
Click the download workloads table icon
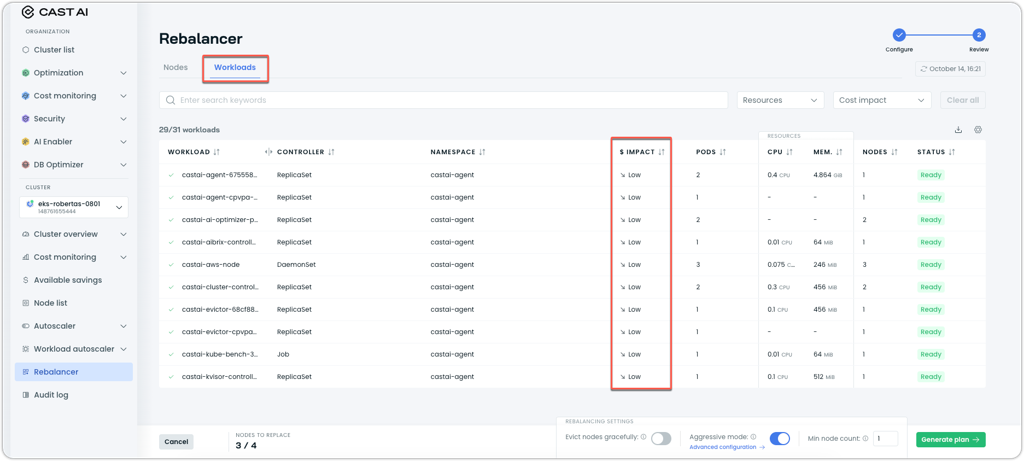point(958,129)
